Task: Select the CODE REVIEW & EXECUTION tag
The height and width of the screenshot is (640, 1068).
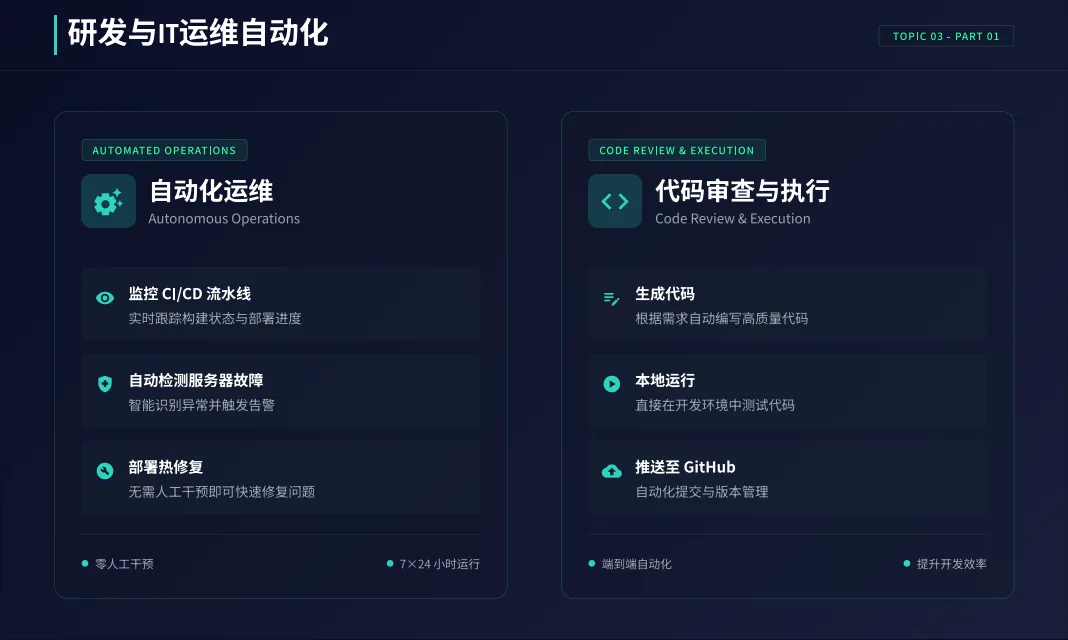Action: [x=676, y=150]
